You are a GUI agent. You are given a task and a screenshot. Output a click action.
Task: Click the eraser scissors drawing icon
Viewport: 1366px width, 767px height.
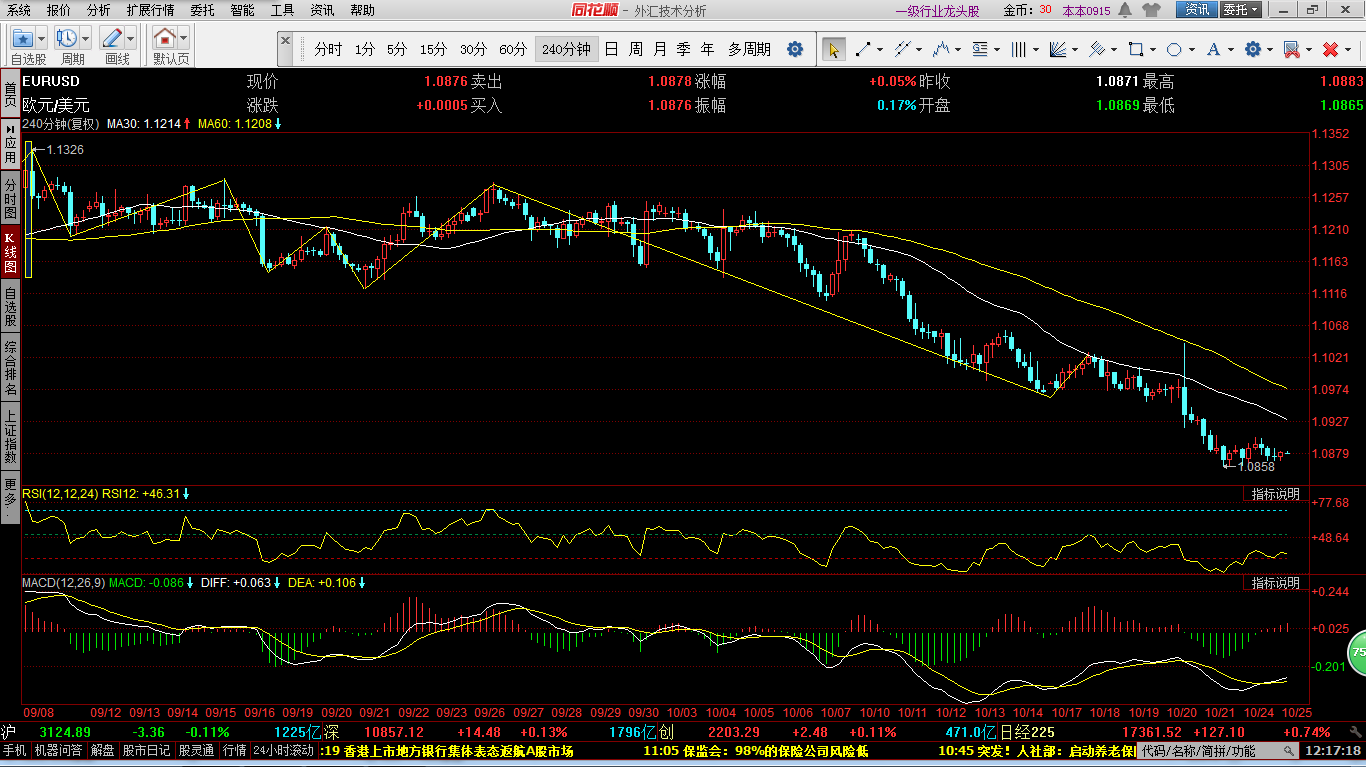[x=1291, y=49]
